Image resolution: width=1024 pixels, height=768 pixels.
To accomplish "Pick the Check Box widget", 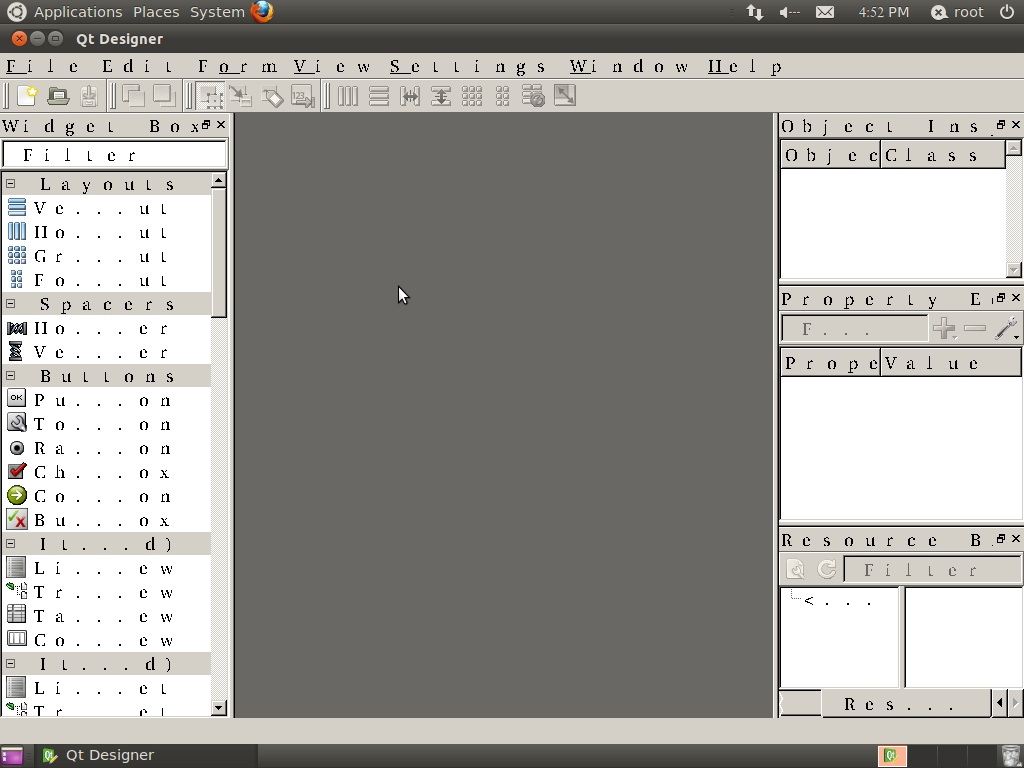I will pos(17,472).
